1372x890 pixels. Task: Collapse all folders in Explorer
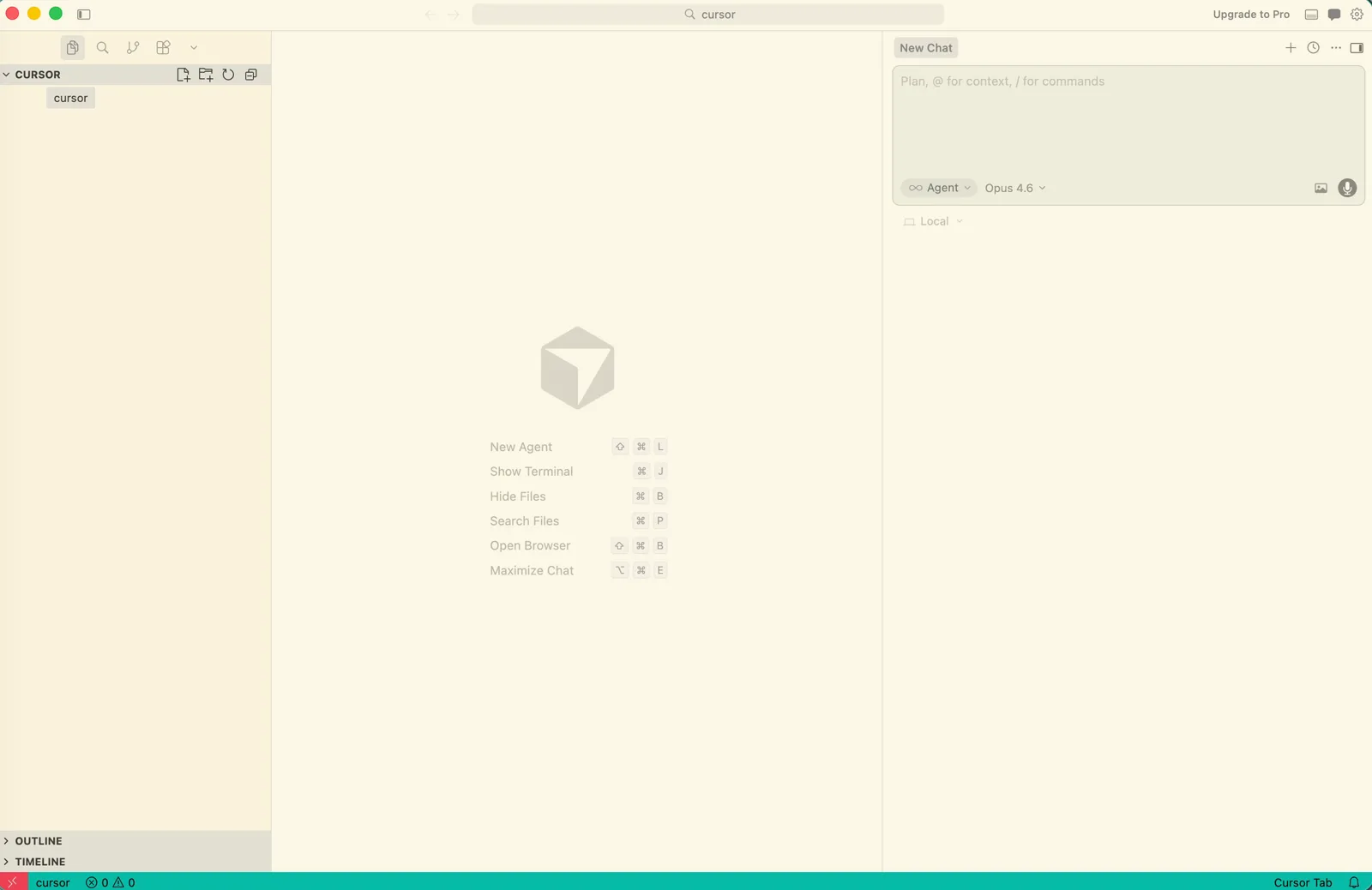(x=251, y=75)
